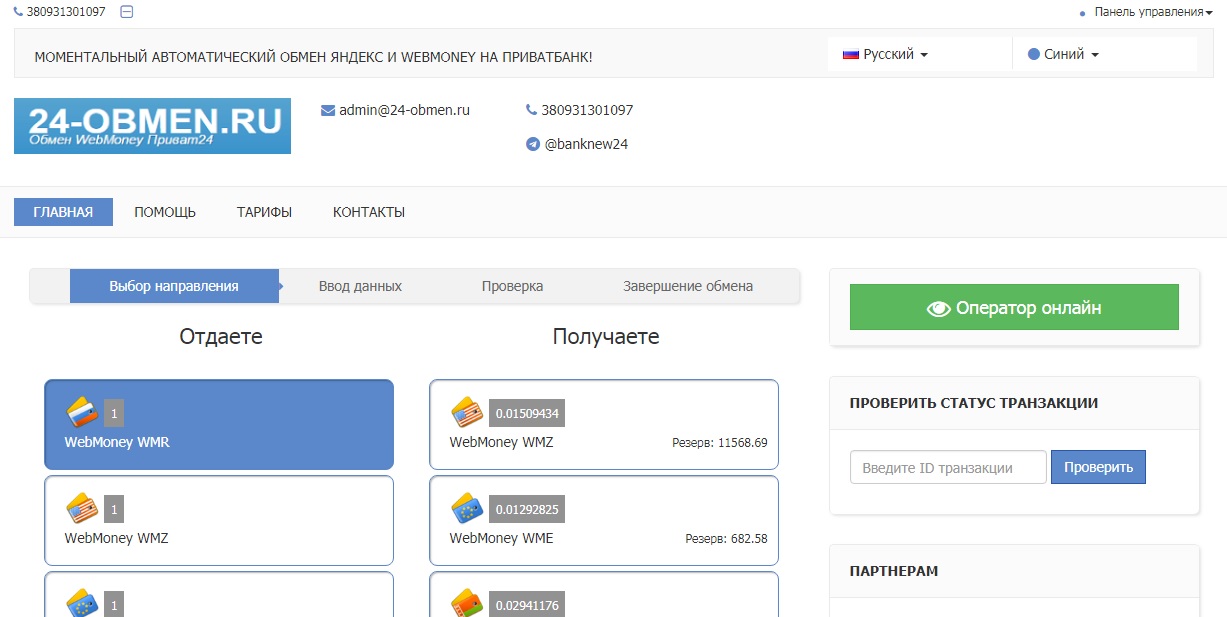Click the Оператор онлайн button
This screenshot has width=1227, height=617.
(1014, 308)
